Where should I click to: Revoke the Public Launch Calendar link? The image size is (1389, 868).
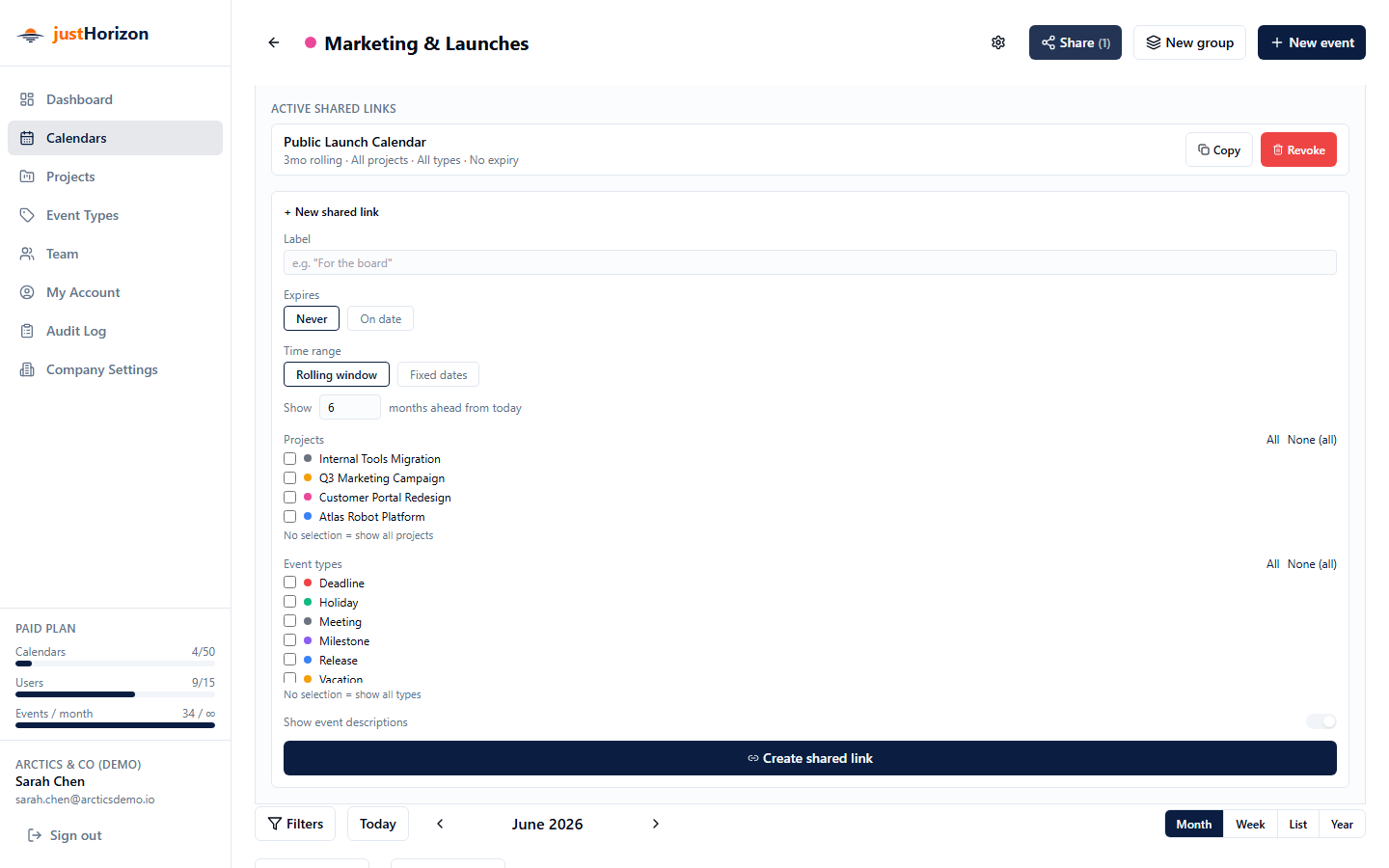coord(1298,149)
